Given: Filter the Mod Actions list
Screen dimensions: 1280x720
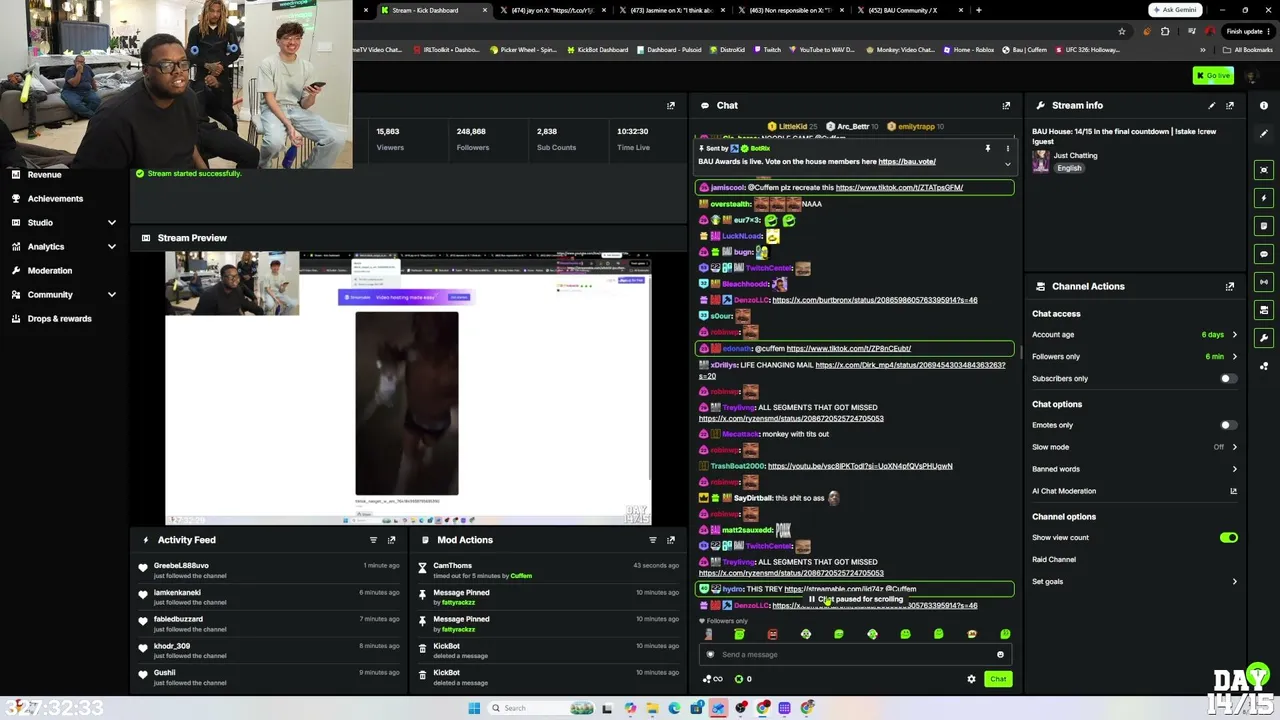Looking at the screenshot, I should pos(653,540).
